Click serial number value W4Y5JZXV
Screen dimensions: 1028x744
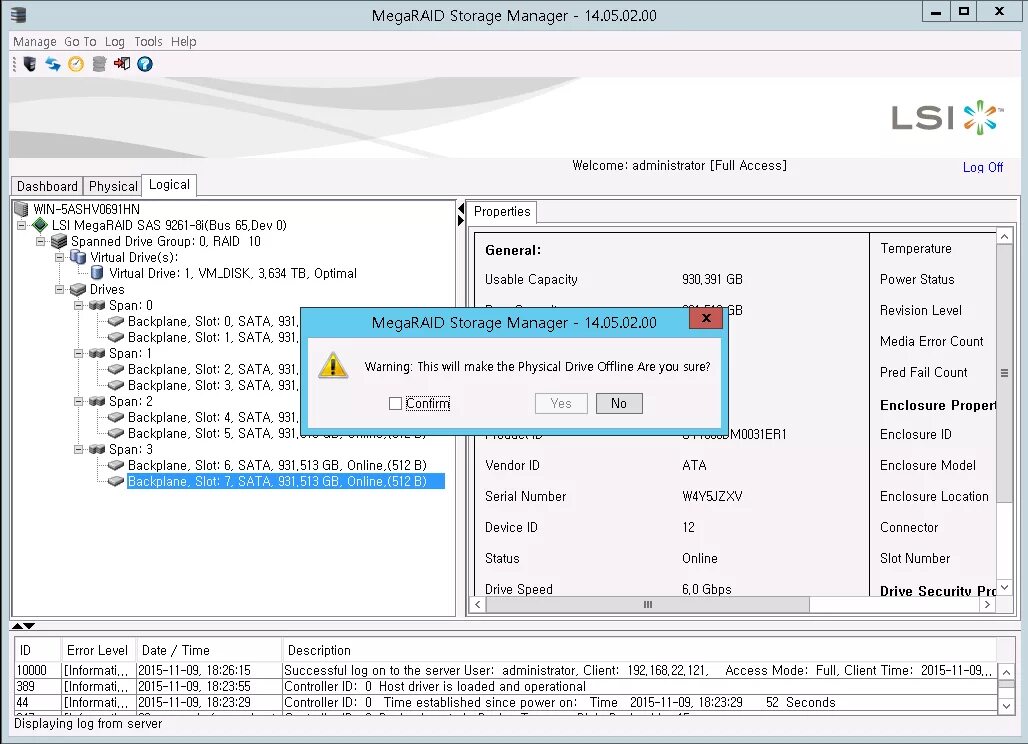(x=712, y=496)
